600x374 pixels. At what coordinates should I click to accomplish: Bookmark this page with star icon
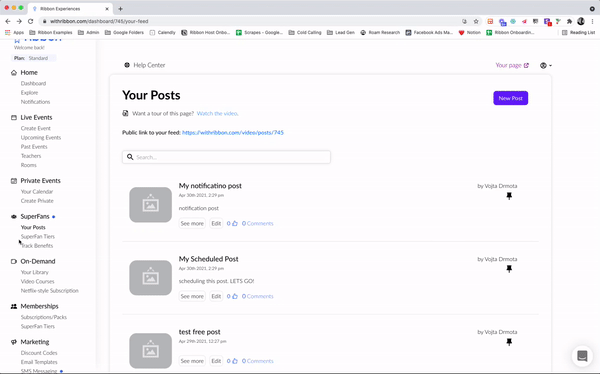tap(476, 21)
